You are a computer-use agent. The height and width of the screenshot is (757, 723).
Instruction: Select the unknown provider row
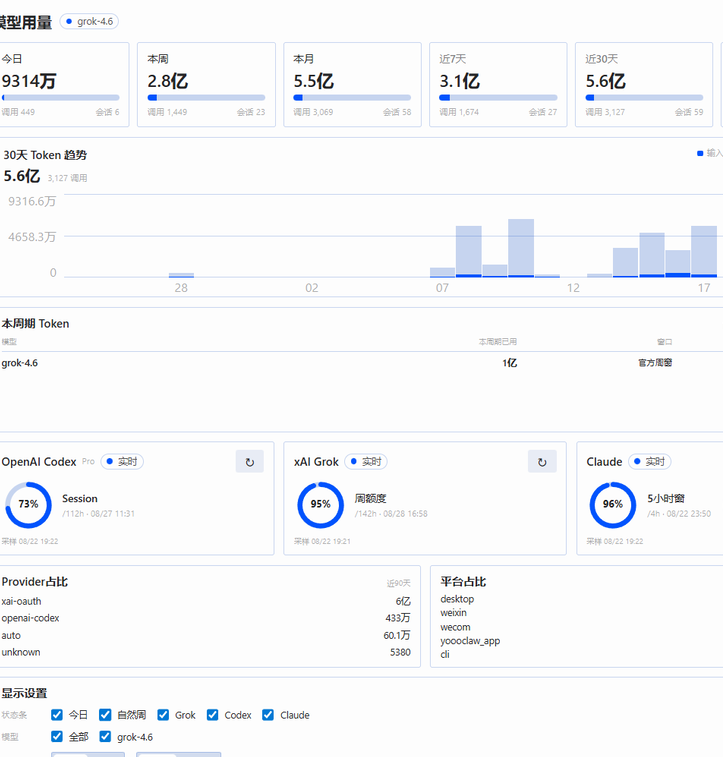pos(206,652)
